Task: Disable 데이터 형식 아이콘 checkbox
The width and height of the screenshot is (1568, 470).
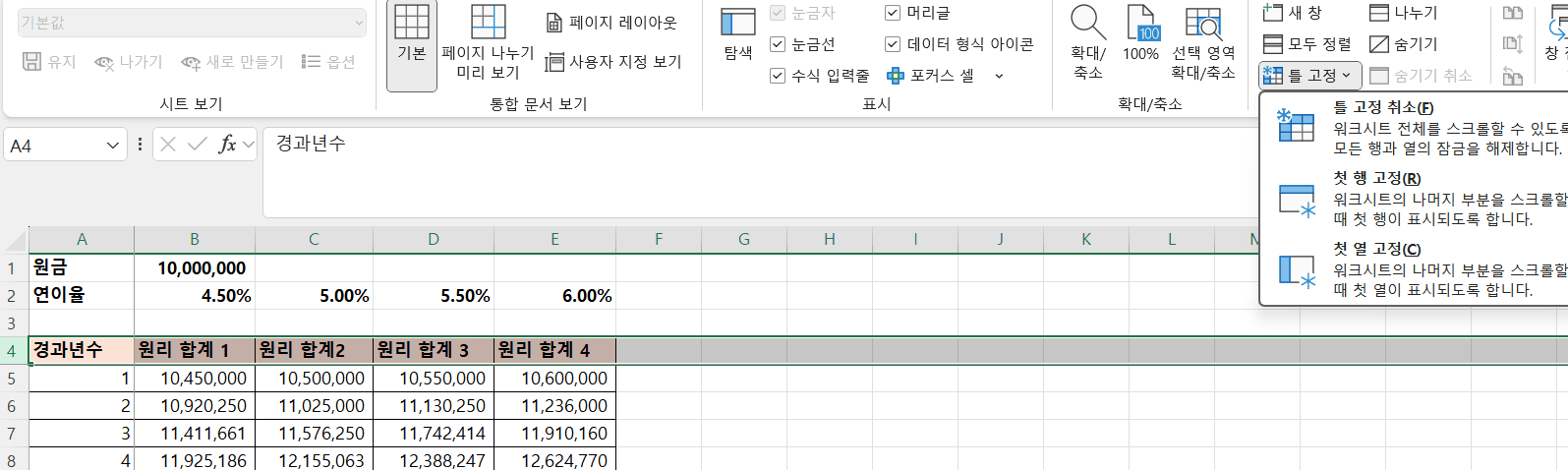Action: pyautogui.click(x=893, y=44)
